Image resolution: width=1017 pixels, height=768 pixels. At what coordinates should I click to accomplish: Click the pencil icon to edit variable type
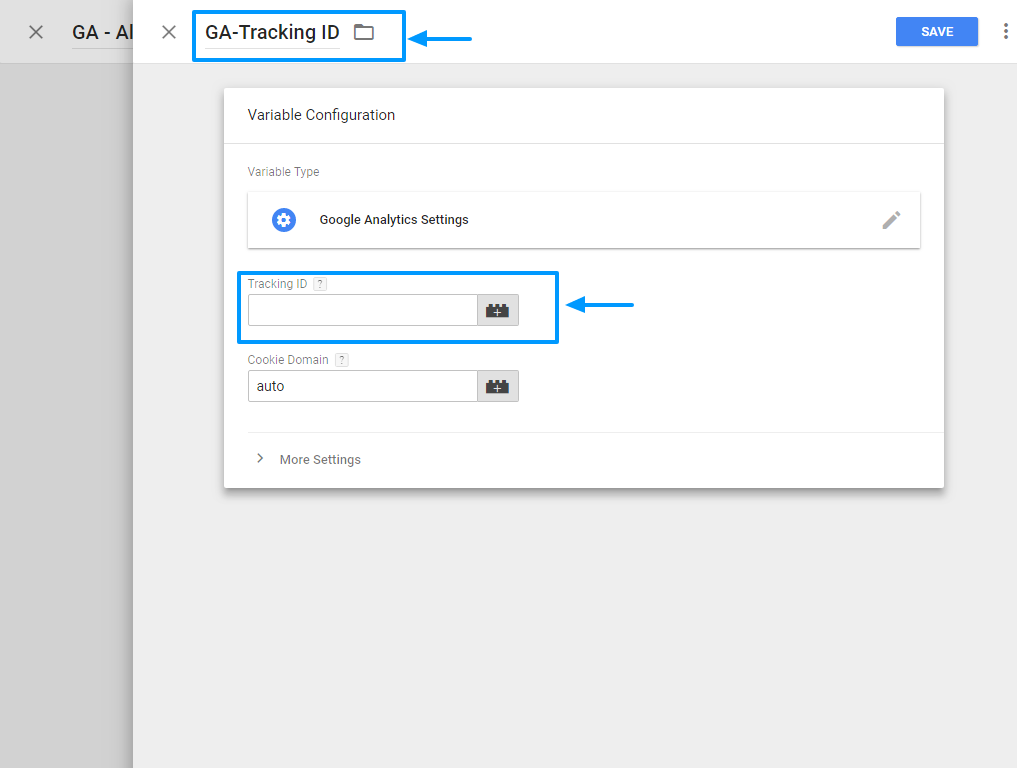[x=891, y=220]
